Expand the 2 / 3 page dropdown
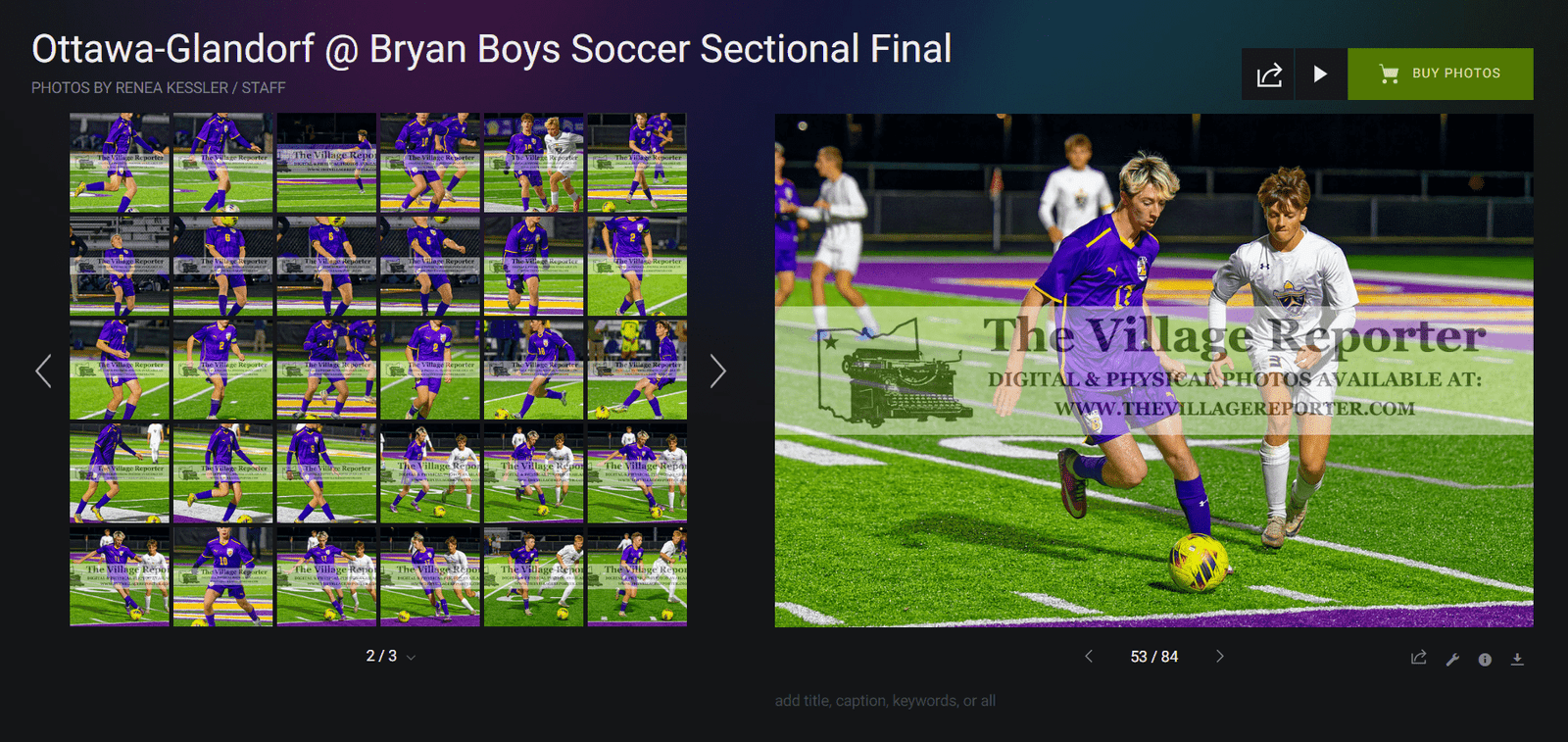The image size is (1568, 742). (390, 656)
